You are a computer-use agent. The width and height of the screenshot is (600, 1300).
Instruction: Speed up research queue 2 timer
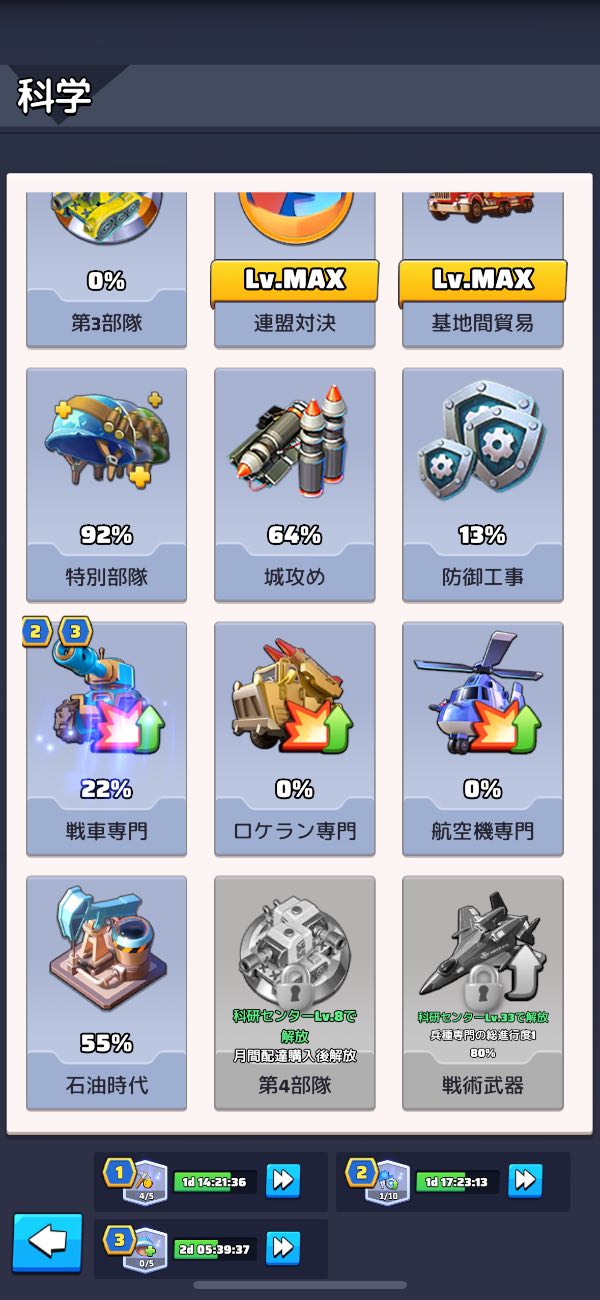coord(525,1181)
